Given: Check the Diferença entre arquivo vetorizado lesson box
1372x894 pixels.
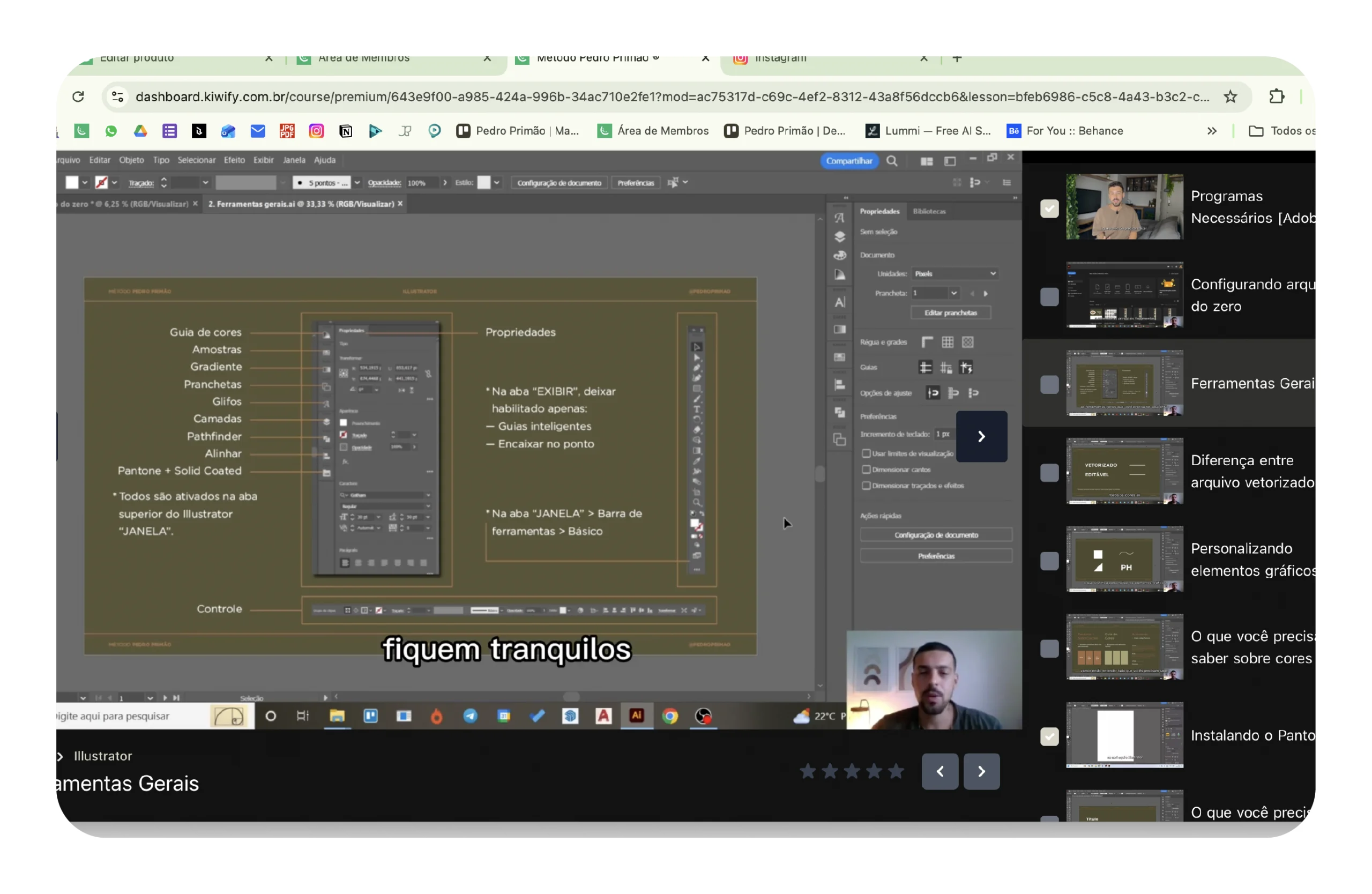Looking at the screenshot, I should [x=1049, y=473].
